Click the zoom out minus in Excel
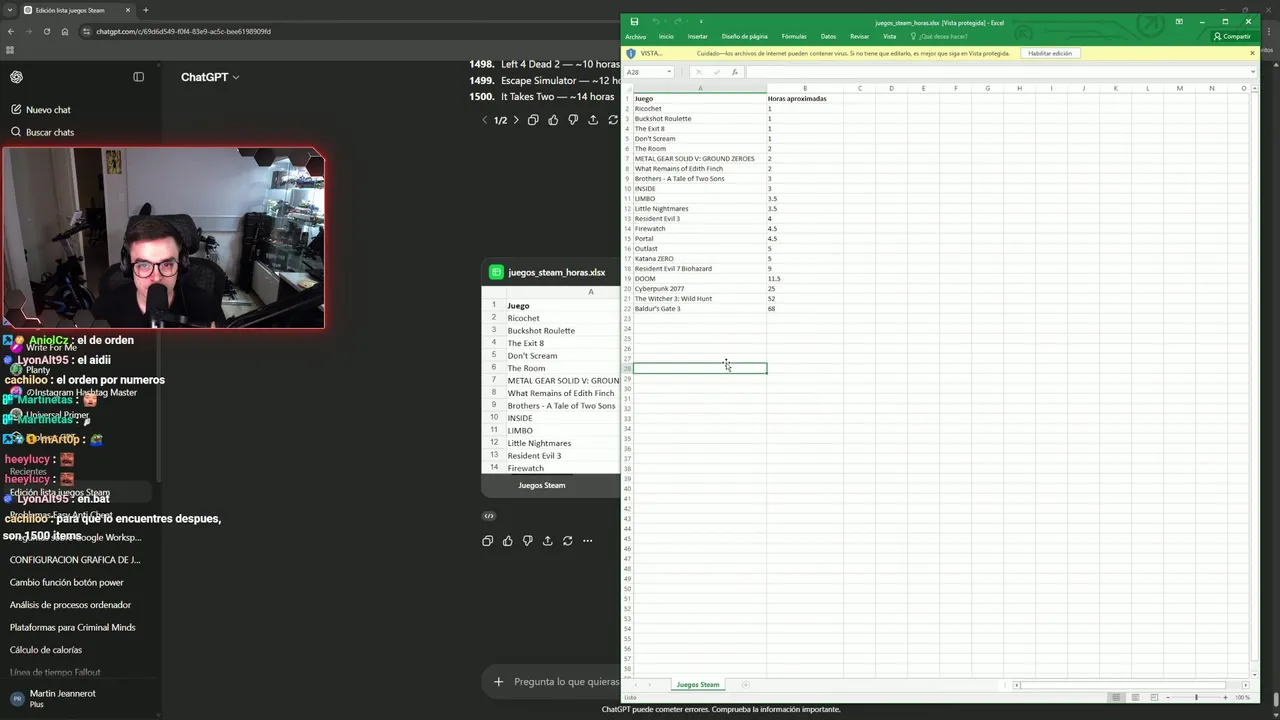This screenshot has width=1280, height=720. click(1169, 697)
